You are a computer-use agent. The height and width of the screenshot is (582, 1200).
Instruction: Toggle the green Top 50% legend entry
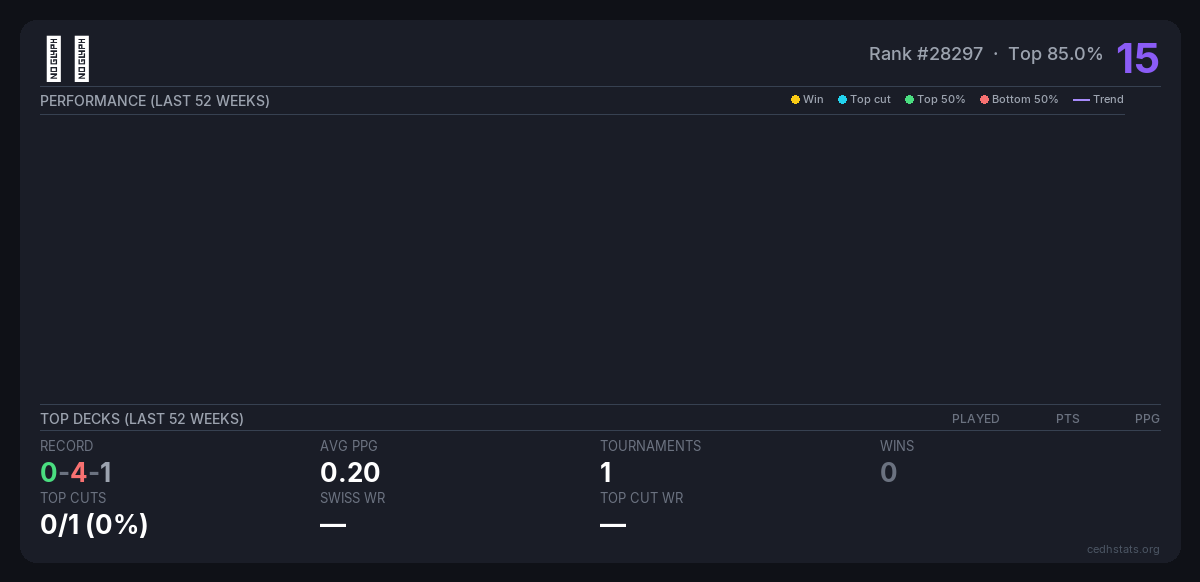point(935,100)
